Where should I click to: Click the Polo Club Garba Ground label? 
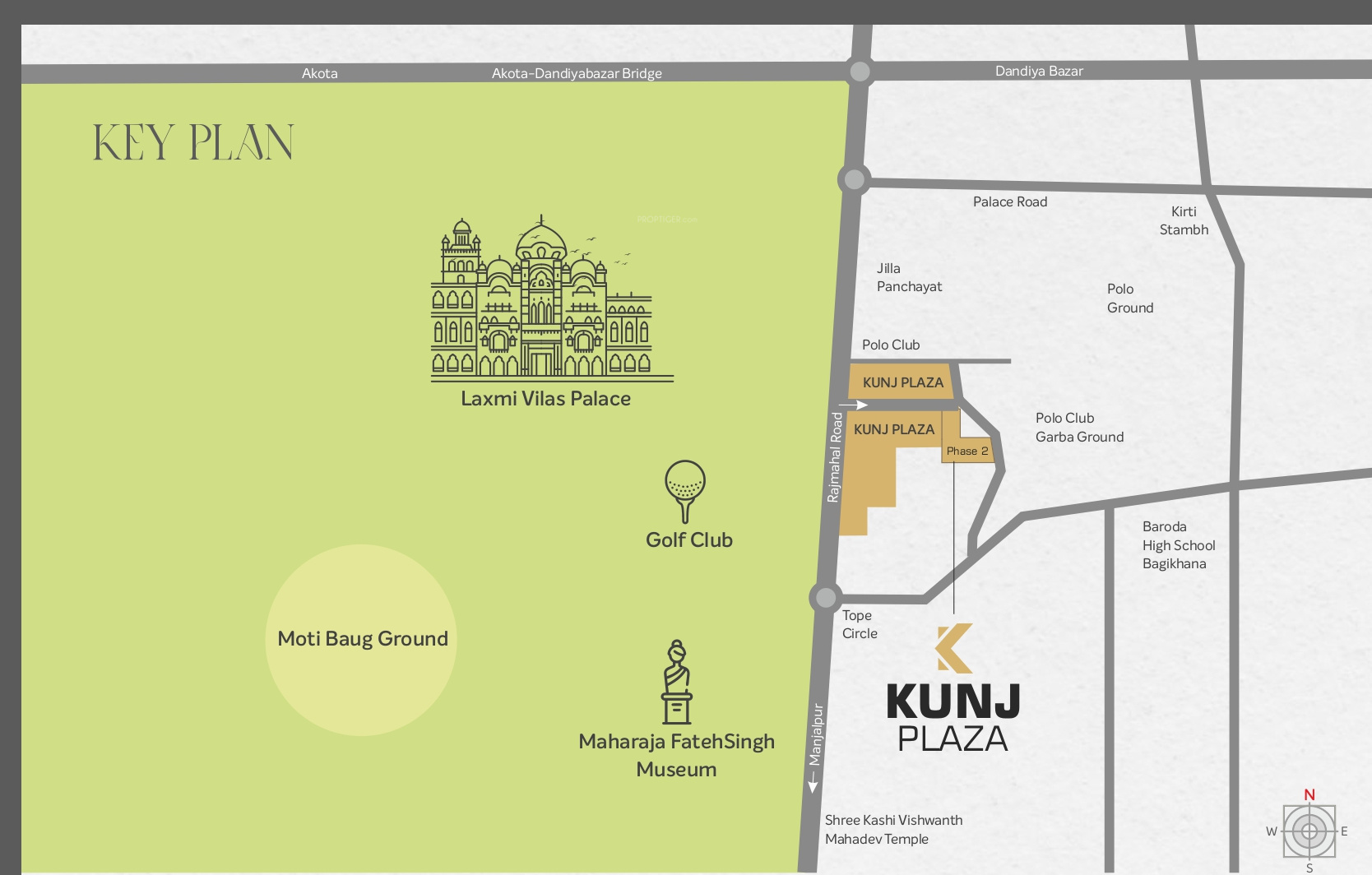(x=1078, y=428)
